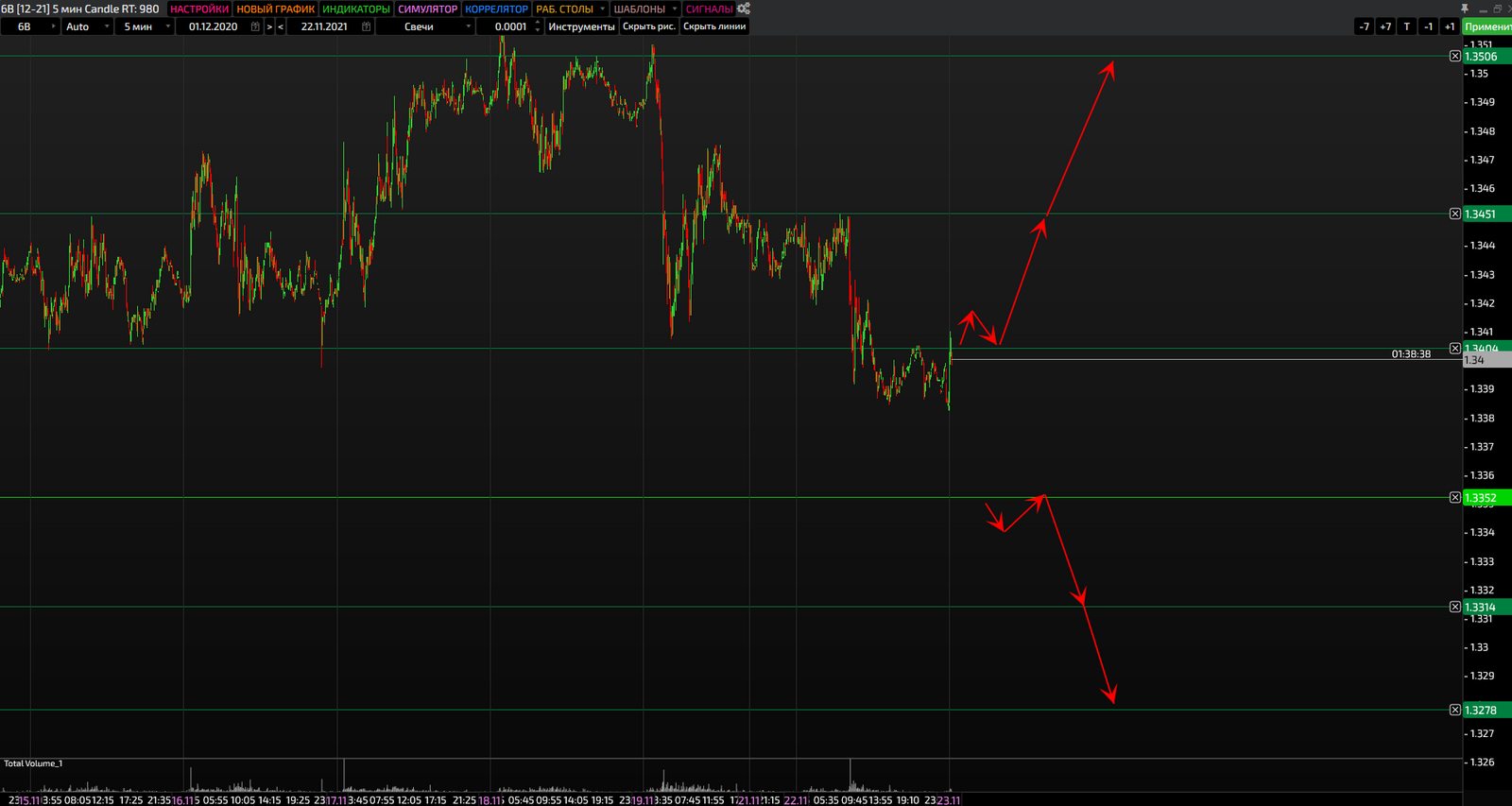Click the +1 shift button
The width and height of the screenshot is (1512, 806).
[1450, 26]
